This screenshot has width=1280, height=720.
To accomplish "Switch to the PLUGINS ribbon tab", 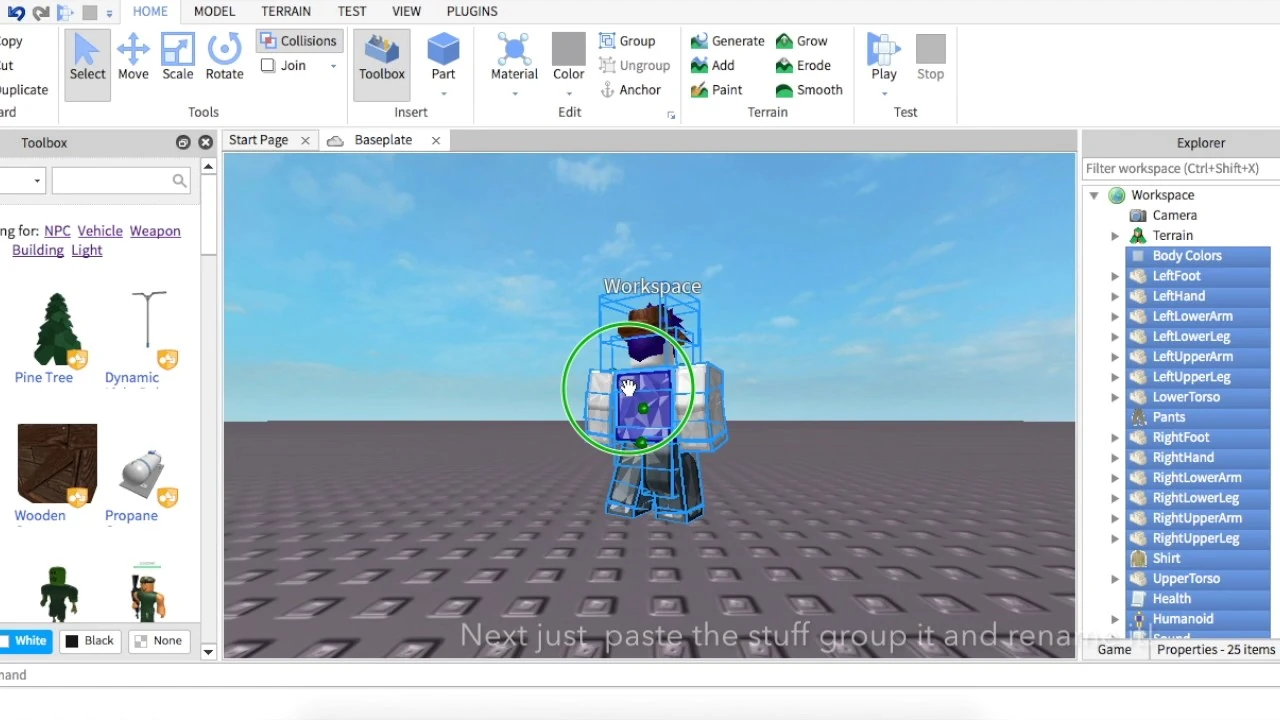I will (x=472, y=11).
